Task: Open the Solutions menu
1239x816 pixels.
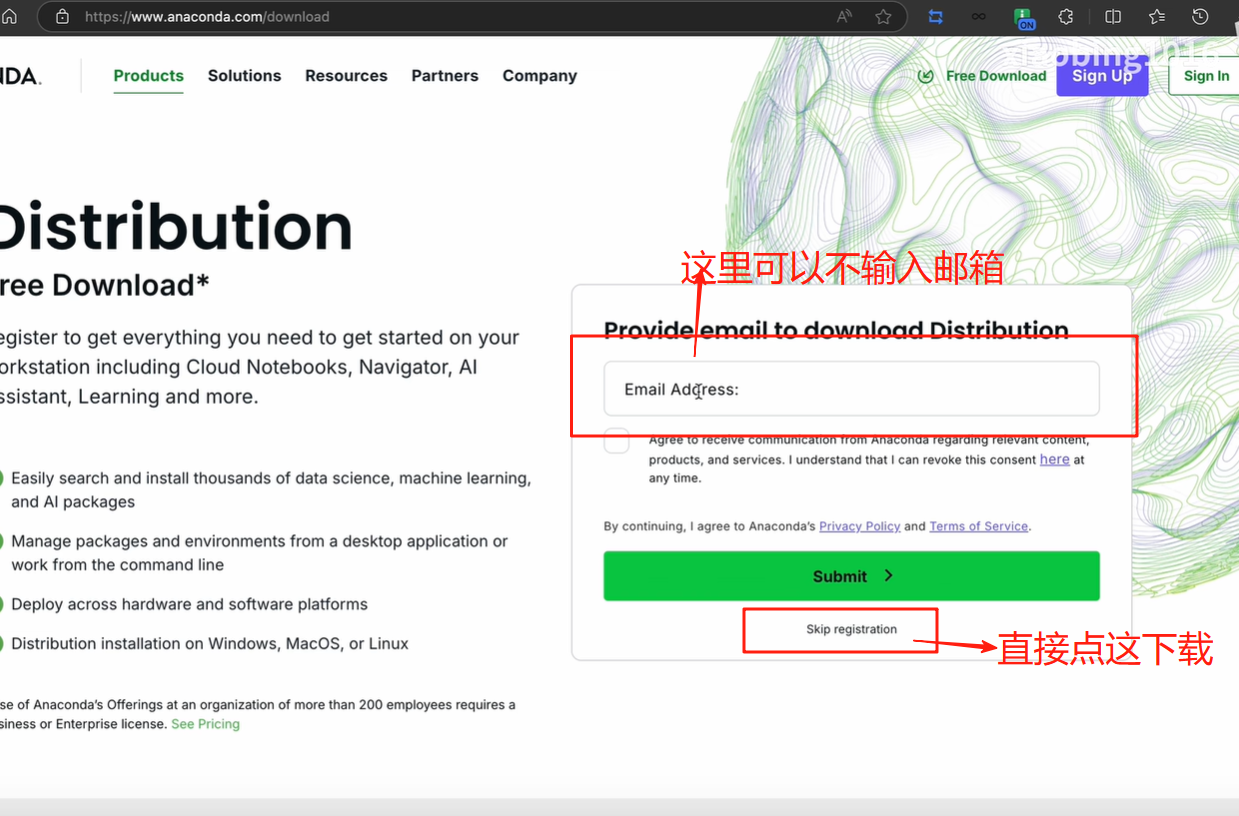Action: click(x=245, y=76)
